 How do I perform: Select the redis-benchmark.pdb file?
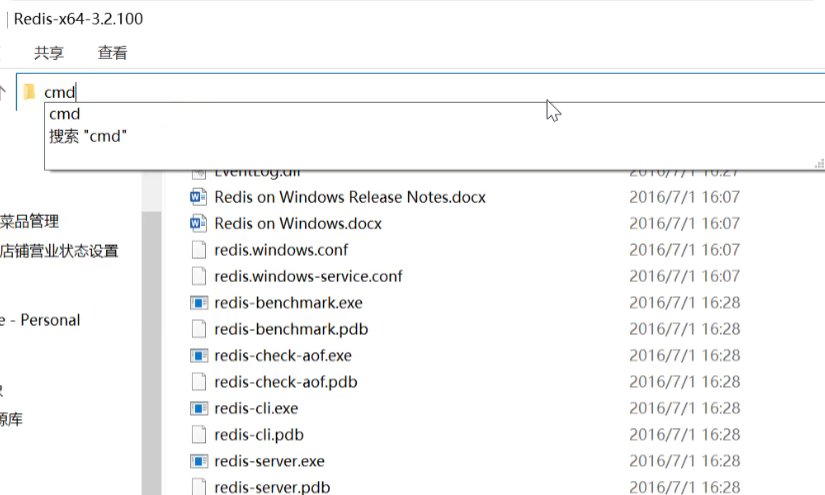(291, 329)
